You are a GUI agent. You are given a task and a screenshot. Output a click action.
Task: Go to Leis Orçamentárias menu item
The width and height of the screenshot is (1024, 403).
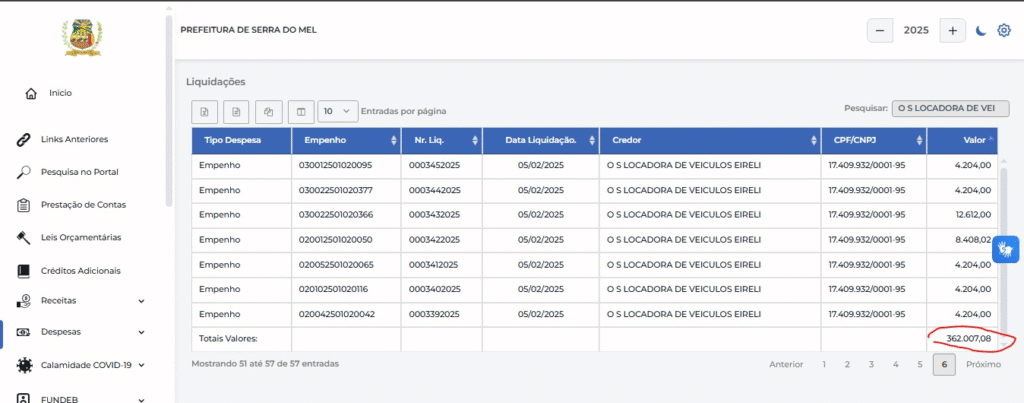click(81, 237)
